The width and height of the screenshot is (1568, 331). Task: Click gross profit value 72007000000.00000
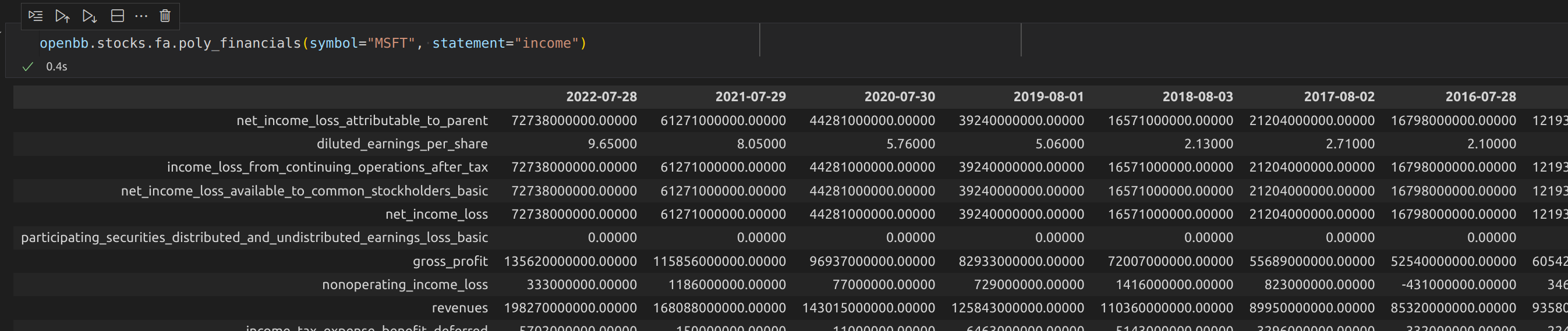1170,262
